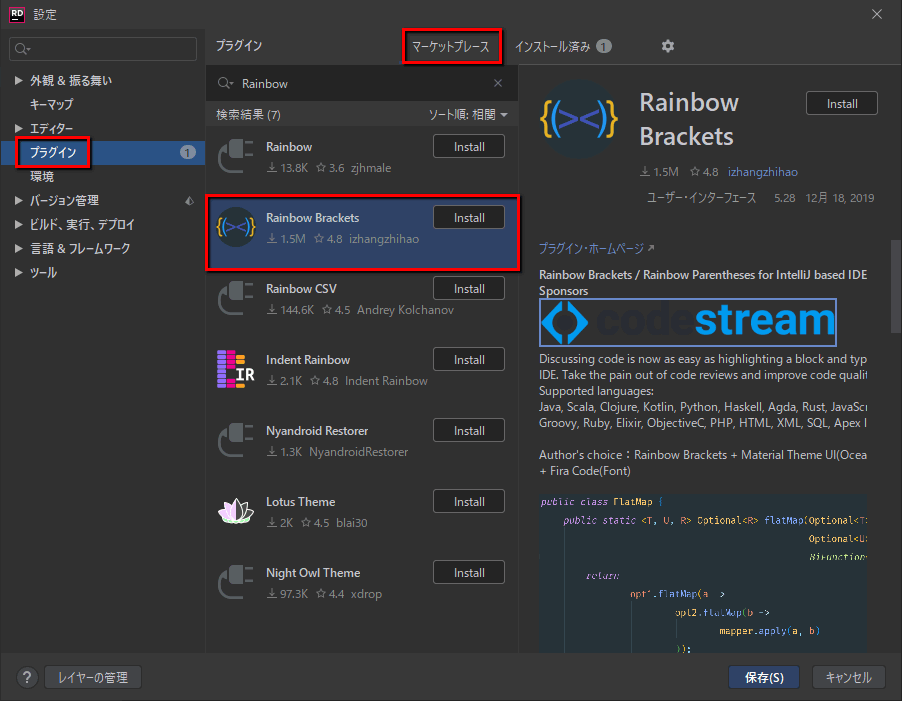Install Rainbow Brackets from details panel
This screenshot has height=701, width=902.
tap(842, 104)
